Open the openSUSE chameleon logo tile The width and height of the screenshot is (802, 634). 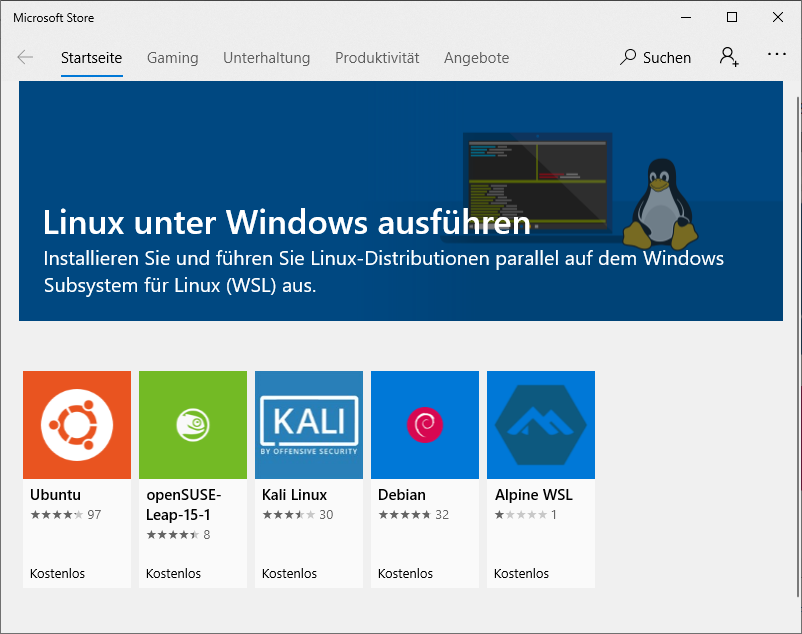(x=193, y=425)
